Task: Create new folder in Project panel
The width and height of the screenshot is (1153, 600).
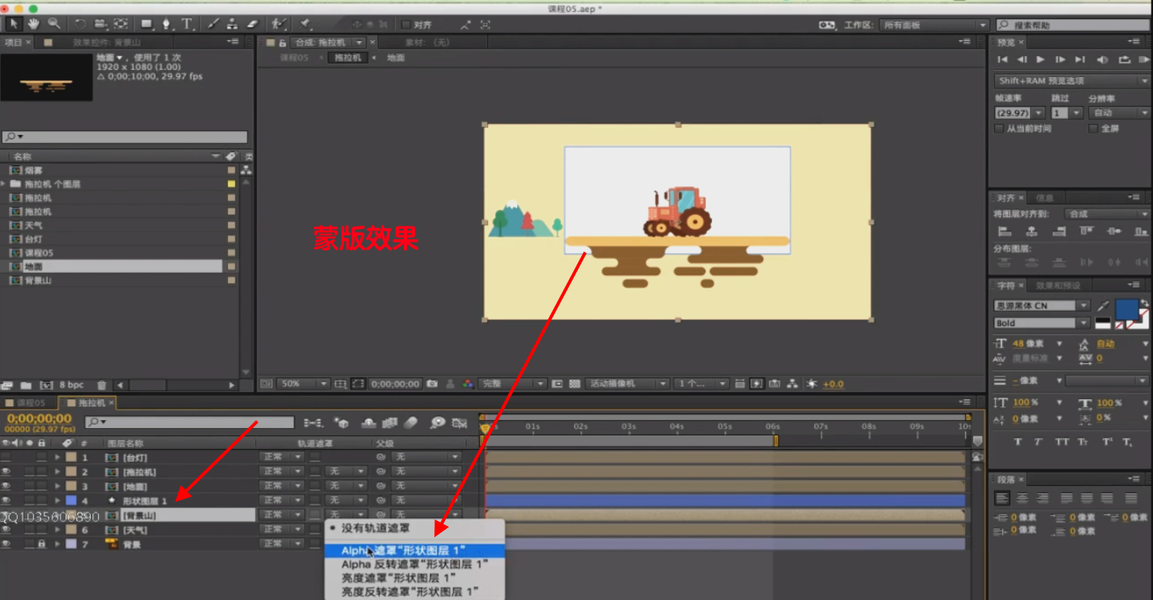Action: tap(26, 385)
